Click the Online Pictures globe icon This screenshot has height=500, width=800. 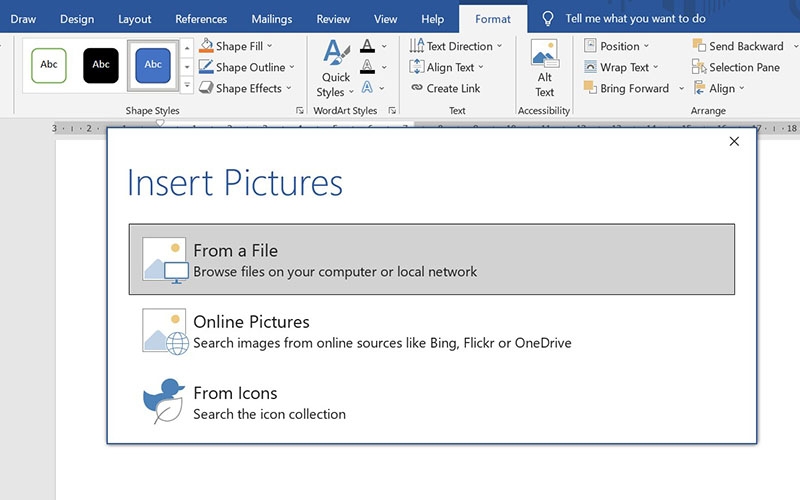pyautogui.click(x=165, y=332)
